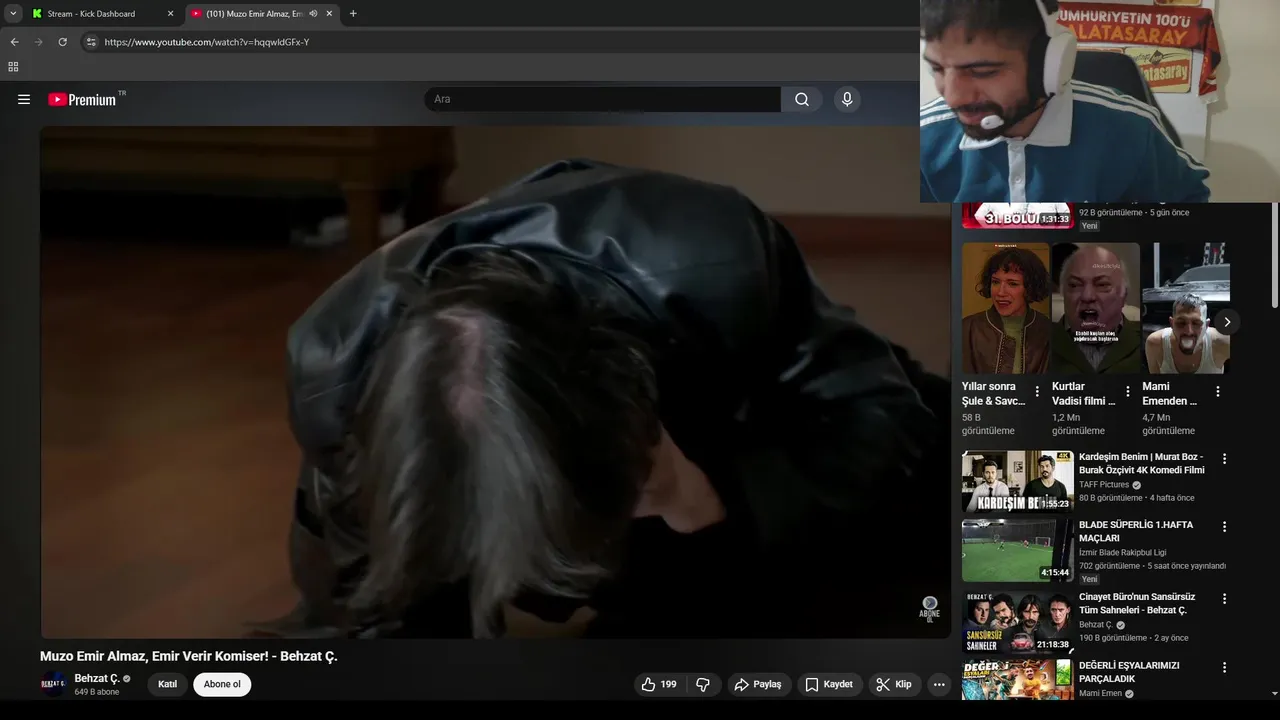Viewport: 1280px width, 720px height.
Task: Open a new browser tab
Action: (353, 14)
